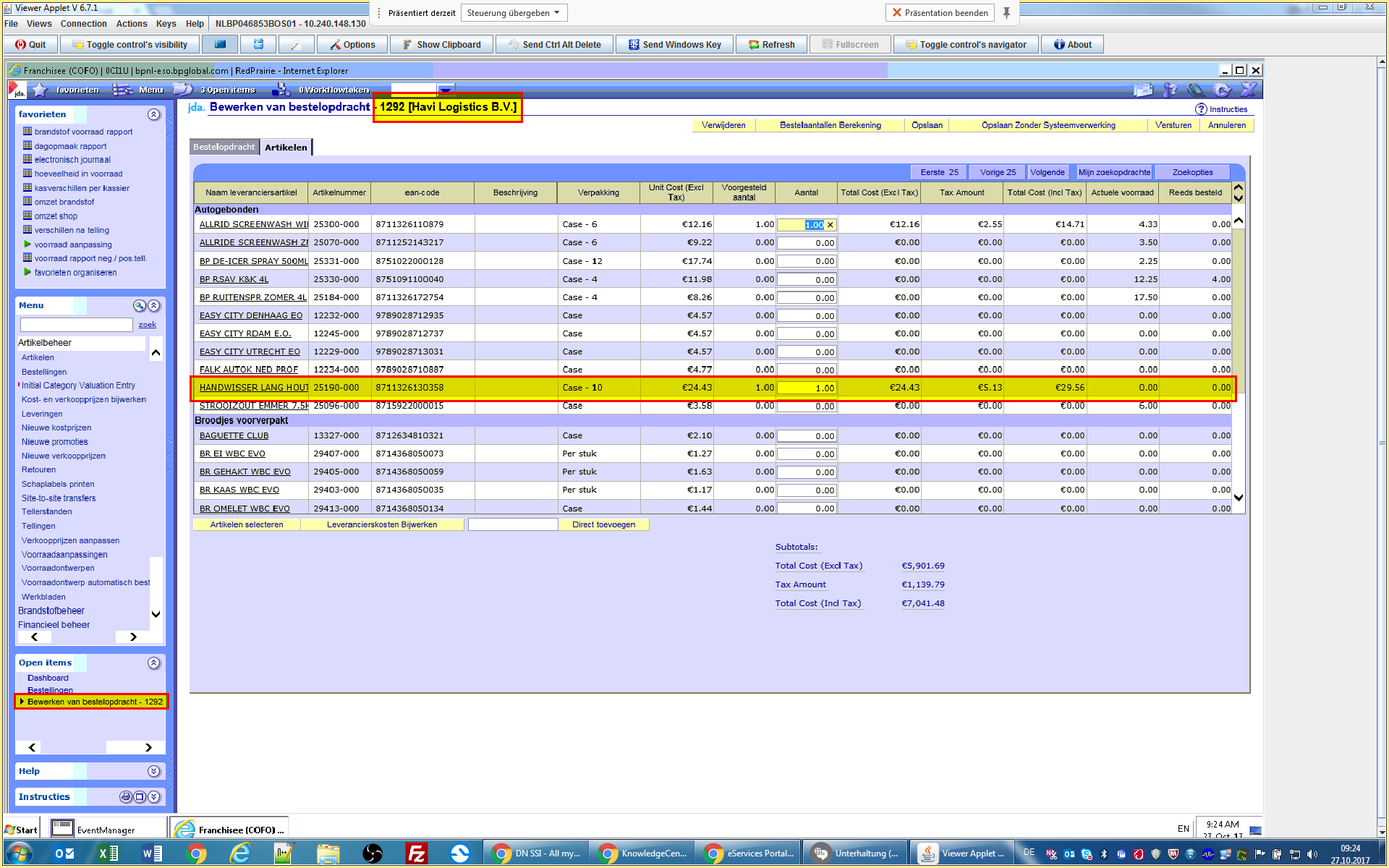The height and width of the screenshot is (868, 1389).
Task: Toggle control's navigator button
Action: click(966, 44)
